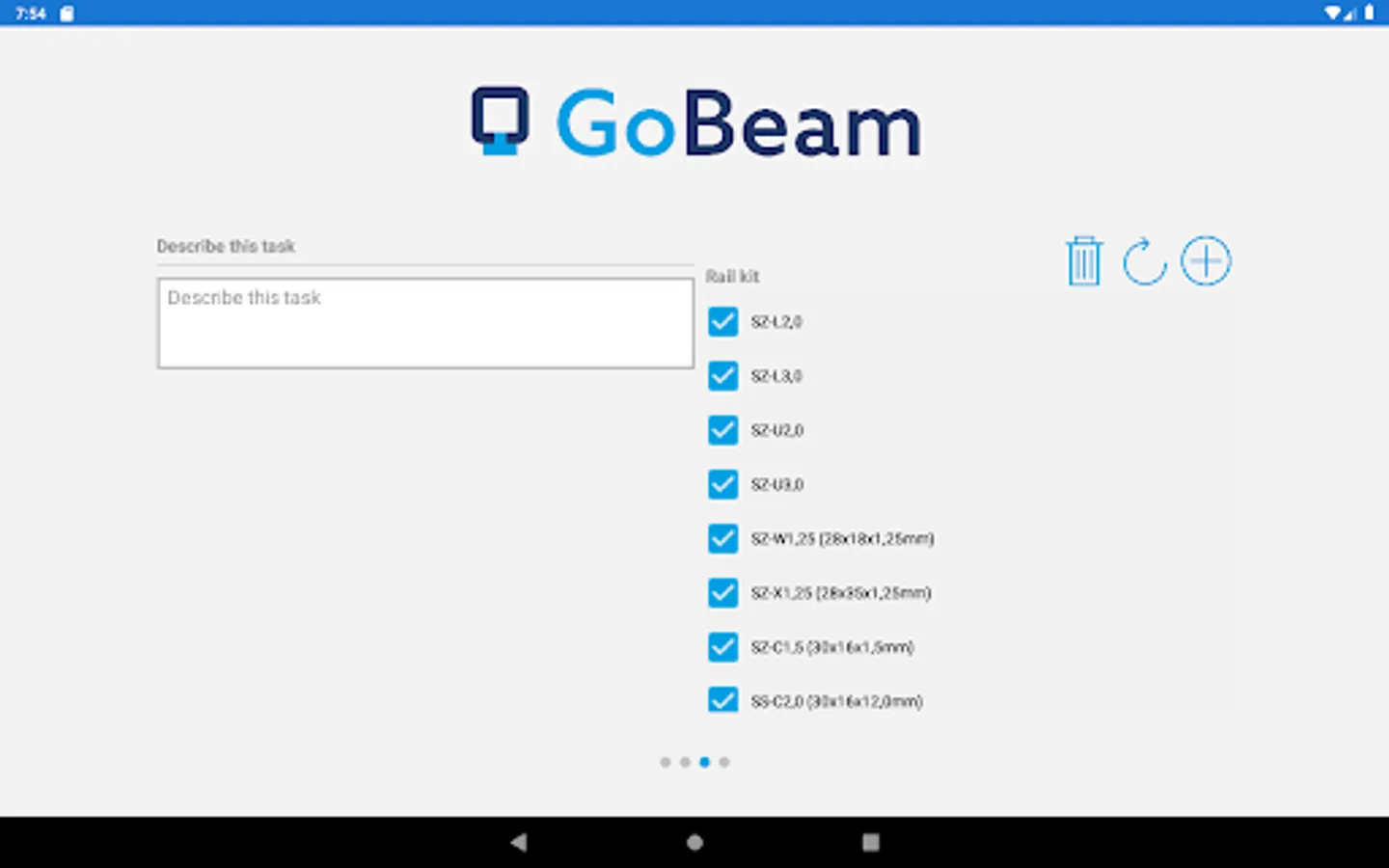
Task: Go to the first page indicator dot
Action: [x=666, y=762]
